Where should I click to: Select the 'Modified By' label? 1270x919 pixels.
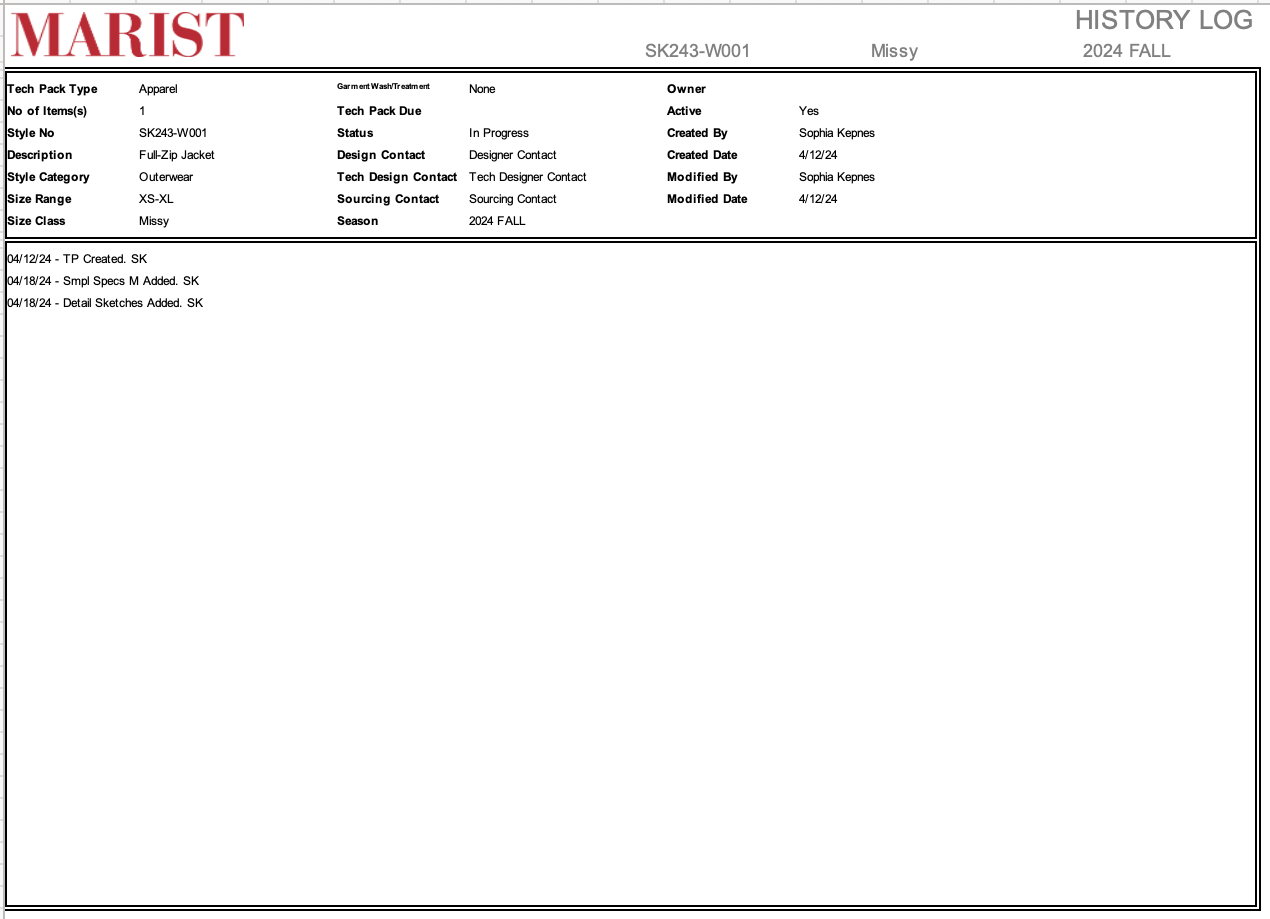[702, 177]
